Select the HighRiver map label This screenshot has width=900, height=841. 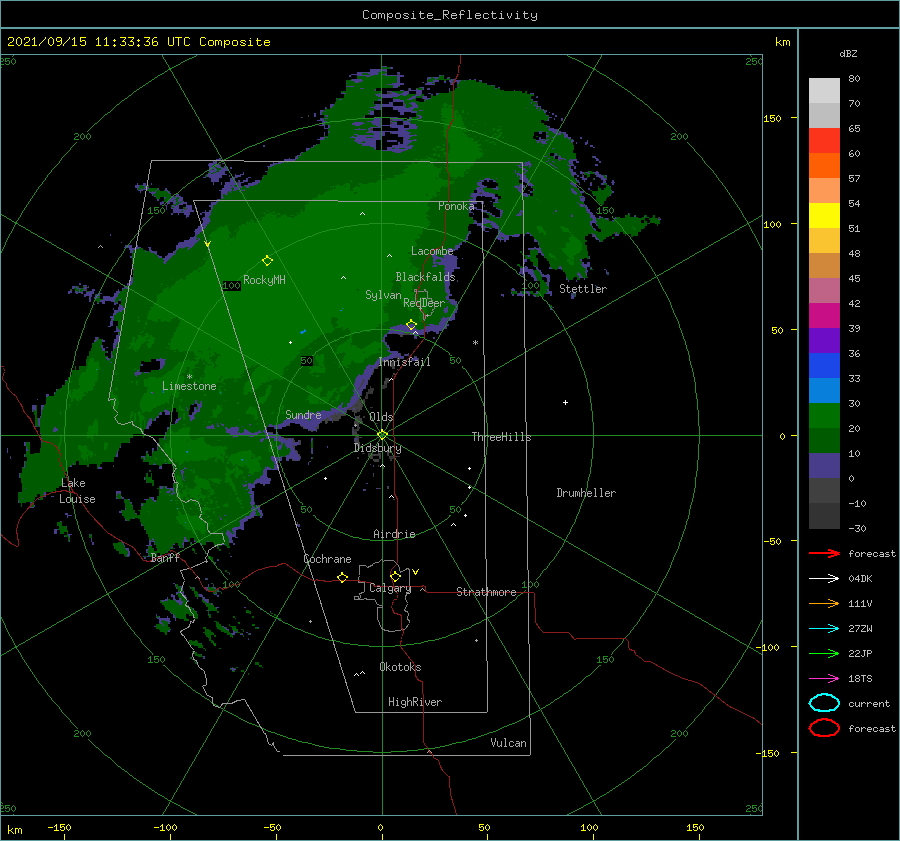415,702
